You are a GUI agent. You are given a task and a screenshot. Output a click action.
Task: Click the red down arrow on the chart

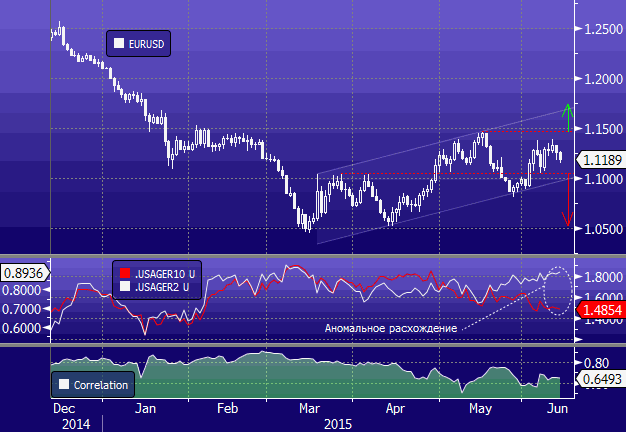pos(567,200)
